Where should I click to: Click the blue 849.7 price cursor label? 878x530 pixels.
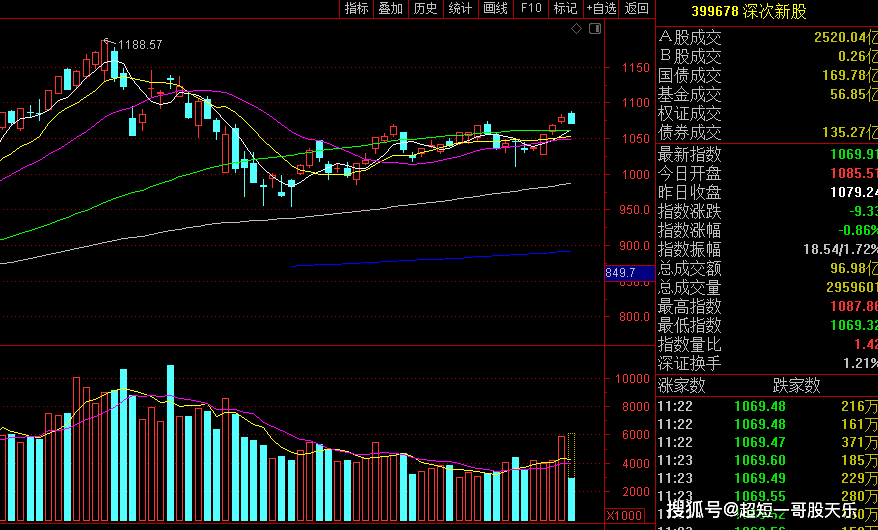pos(630,273)
